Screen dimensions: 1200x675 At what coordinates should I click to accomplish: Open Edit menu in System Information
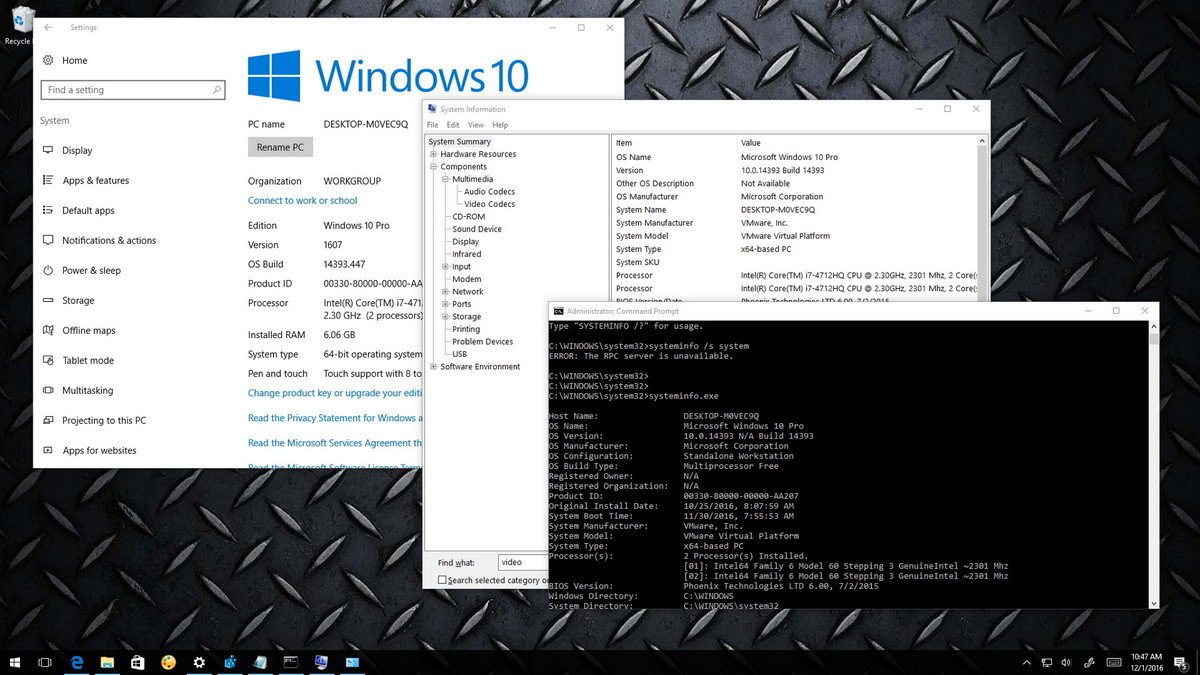pyautogui.click(x=453, y=125)
